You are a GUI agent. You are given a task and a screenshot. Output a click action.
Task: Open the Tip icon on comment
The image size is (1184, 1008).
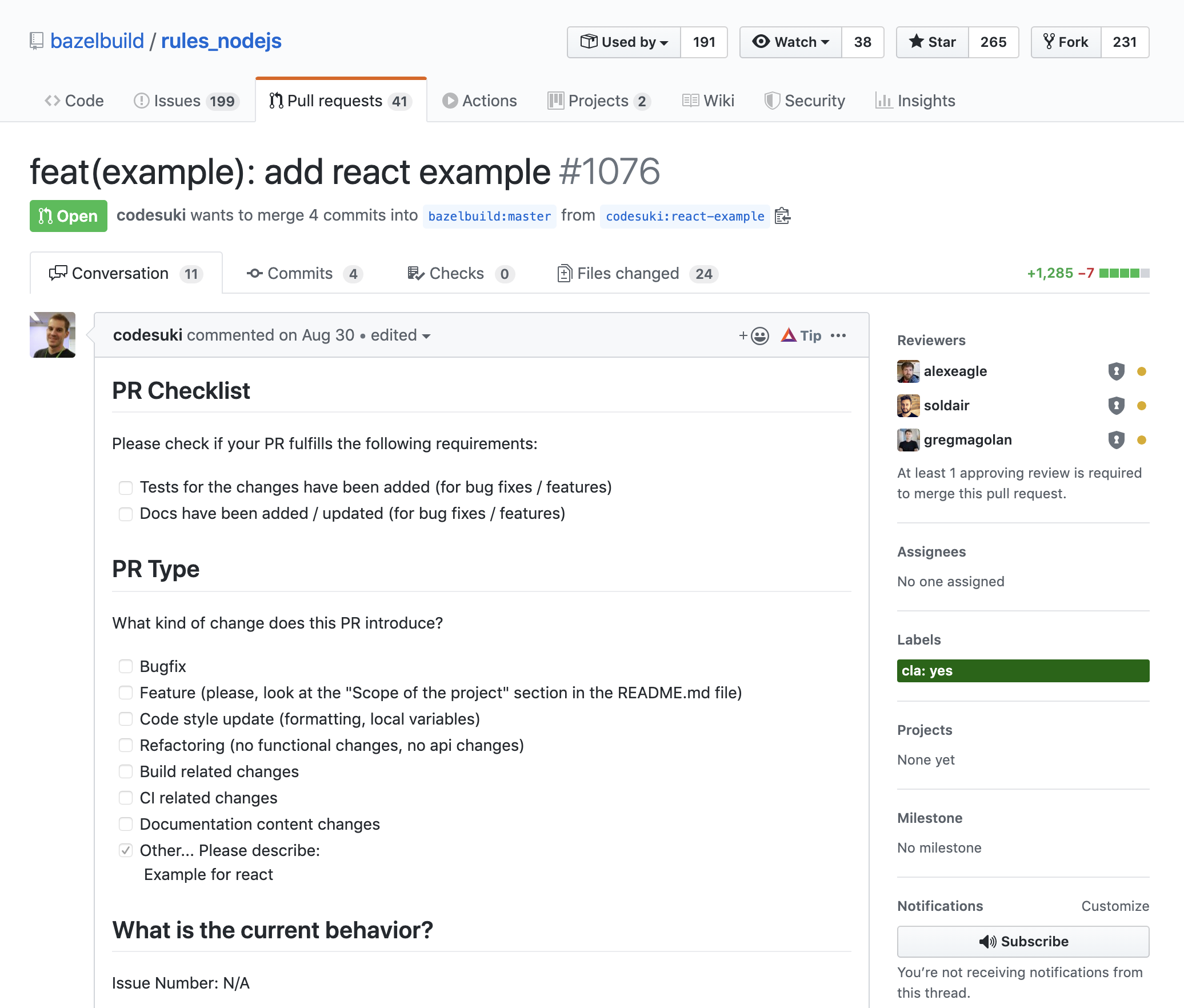801,335
